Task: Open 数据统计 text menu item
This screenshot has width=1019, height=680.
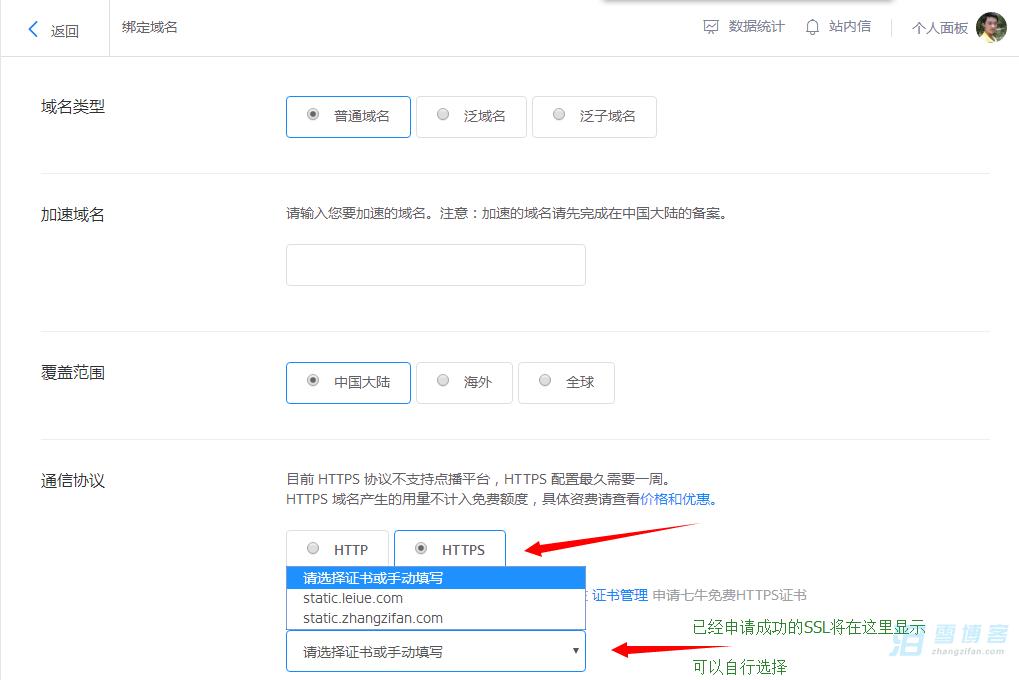Action: pos(756,27)
